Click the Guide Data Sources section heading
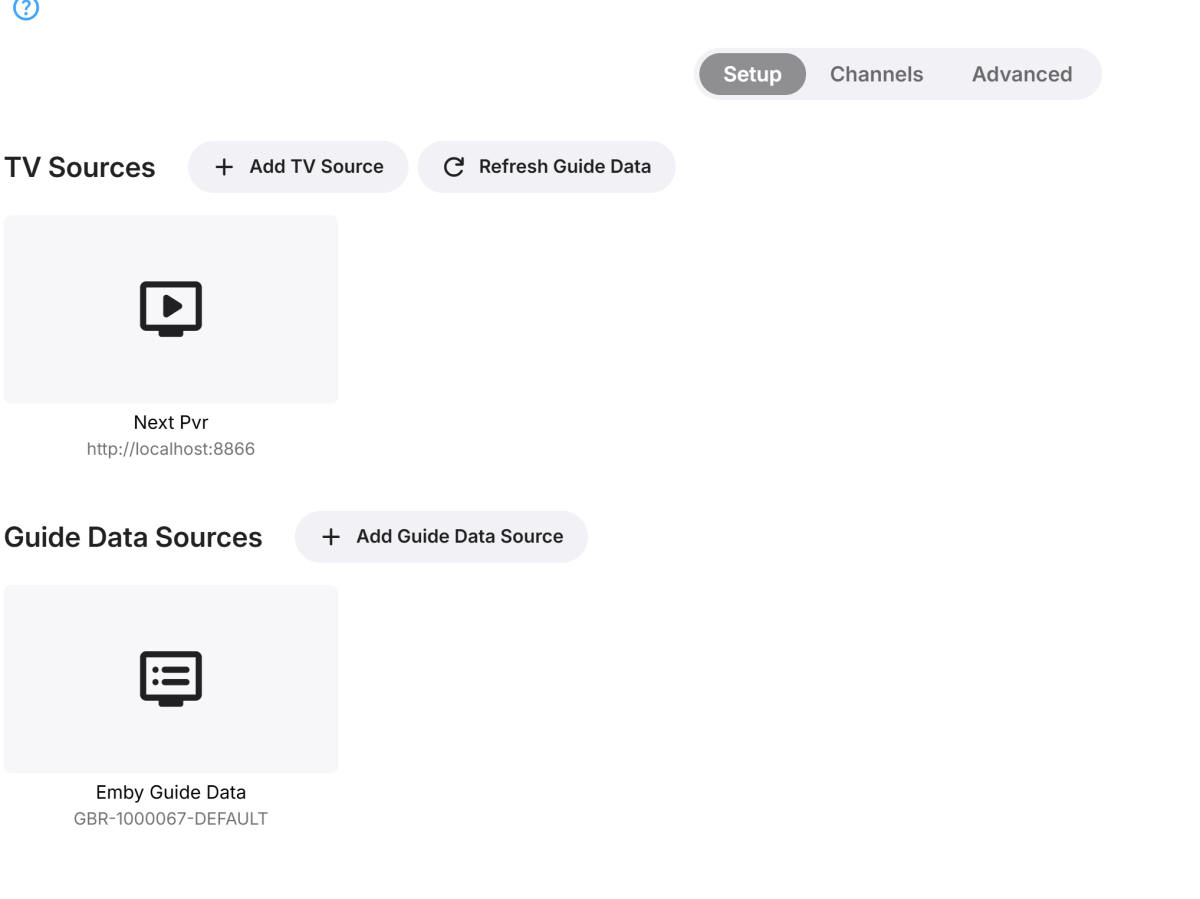This screenshot has height=899, width=1200. [133, 538]
